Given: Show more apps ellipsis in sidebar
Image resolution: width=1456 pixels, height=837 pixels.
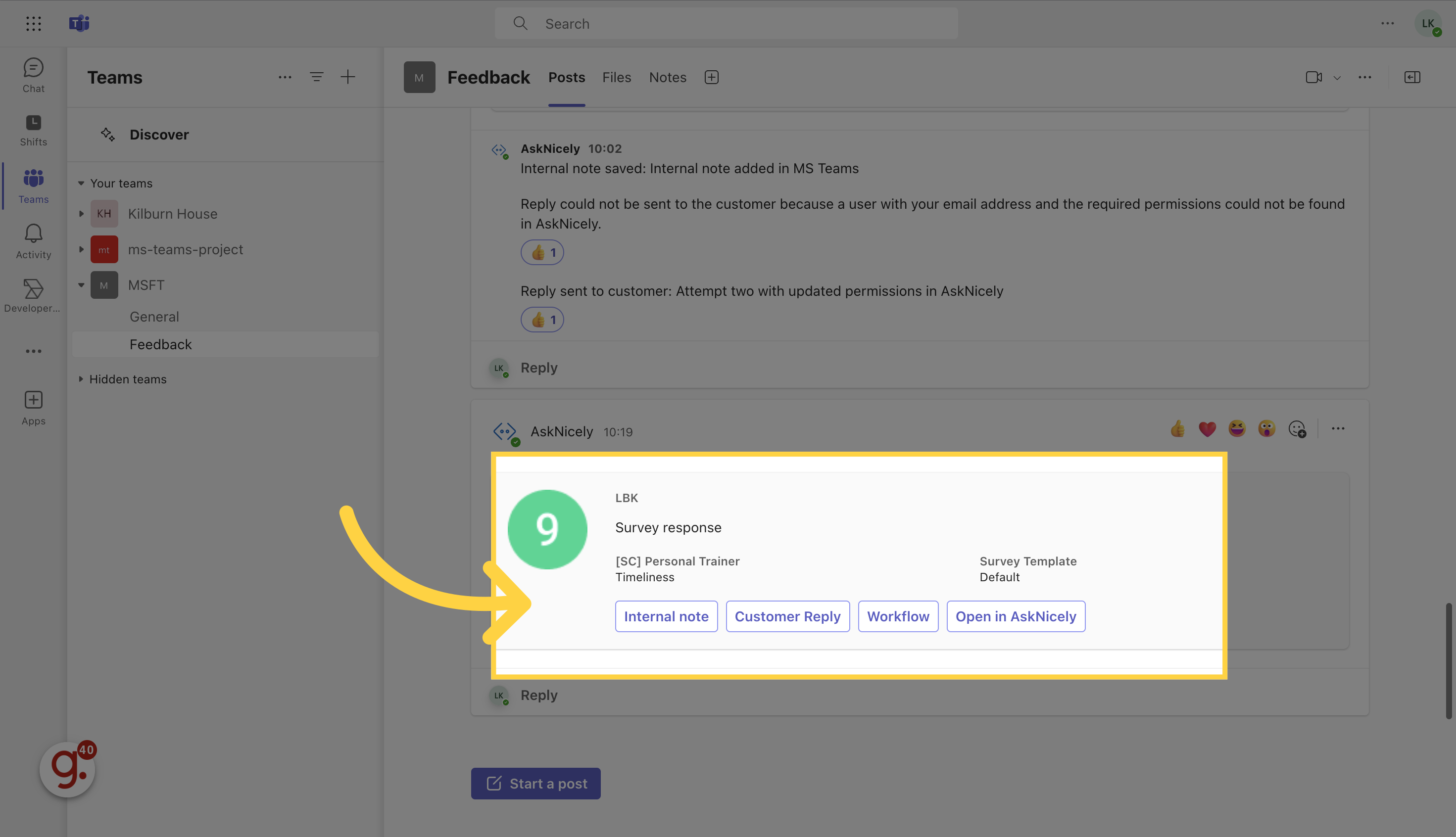Looking at the screenshot, I should (33, 351).
